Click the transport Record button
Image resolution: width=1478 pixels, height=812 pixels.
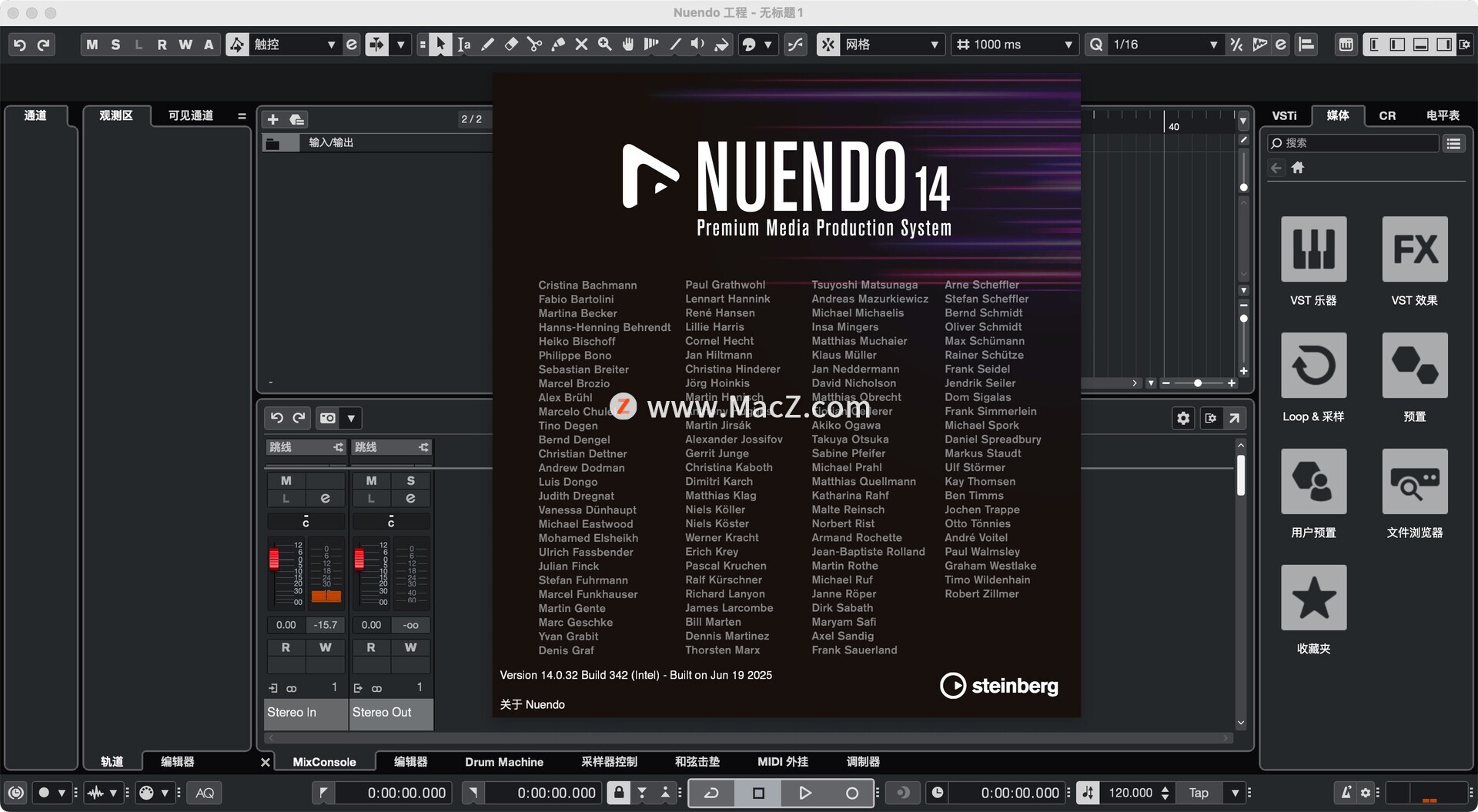click(851, 793)
